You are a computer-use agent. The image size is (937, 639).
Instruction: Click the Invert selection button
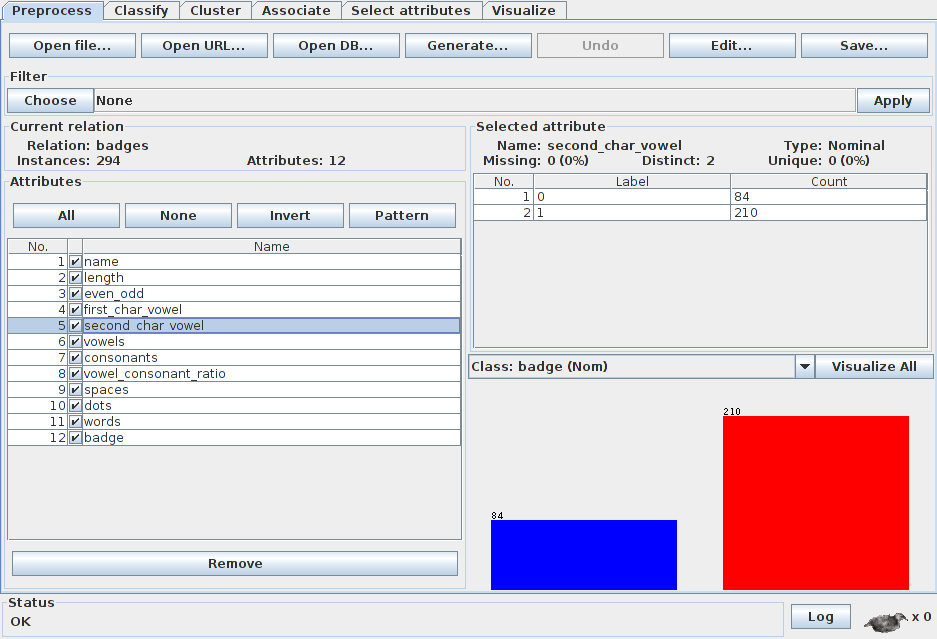pos(290,216)
